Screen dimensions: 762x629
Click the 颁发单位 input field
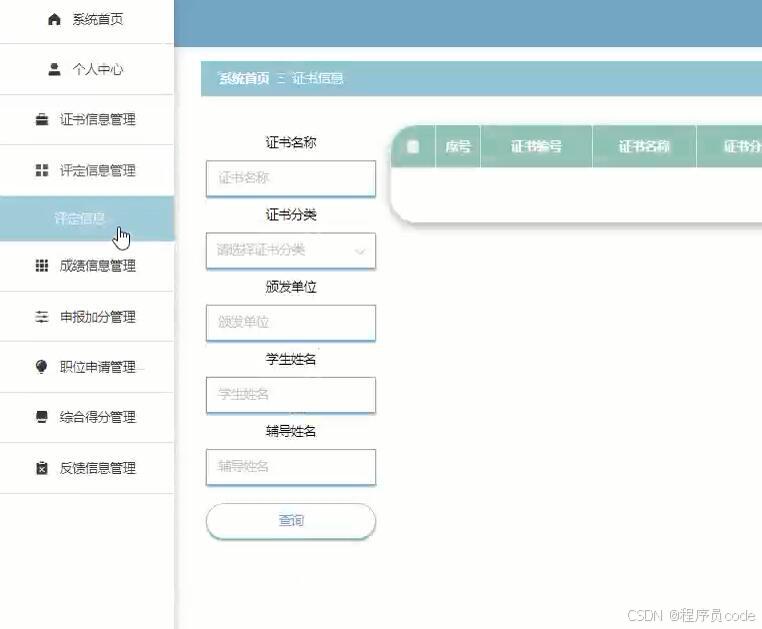291,323
